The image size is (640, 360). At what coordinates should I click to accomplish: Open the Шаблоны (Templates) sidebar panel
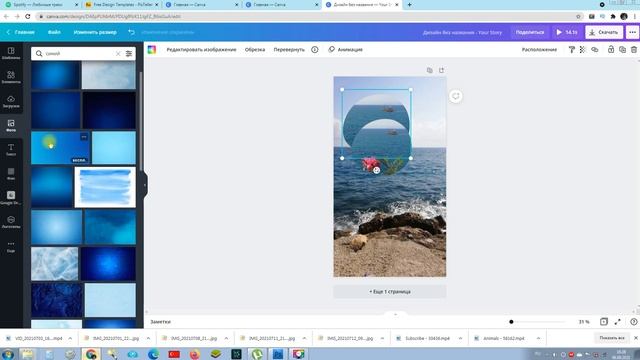[x=11, y=53]
